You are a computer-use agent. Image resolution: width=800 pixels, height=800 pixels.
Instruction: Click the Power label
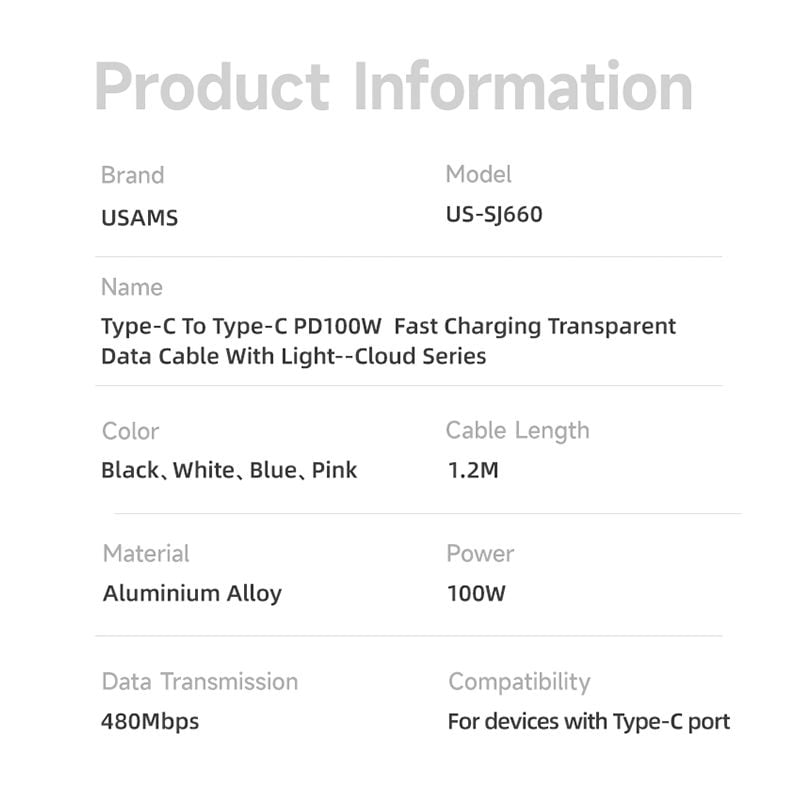(x=480, y=553)
